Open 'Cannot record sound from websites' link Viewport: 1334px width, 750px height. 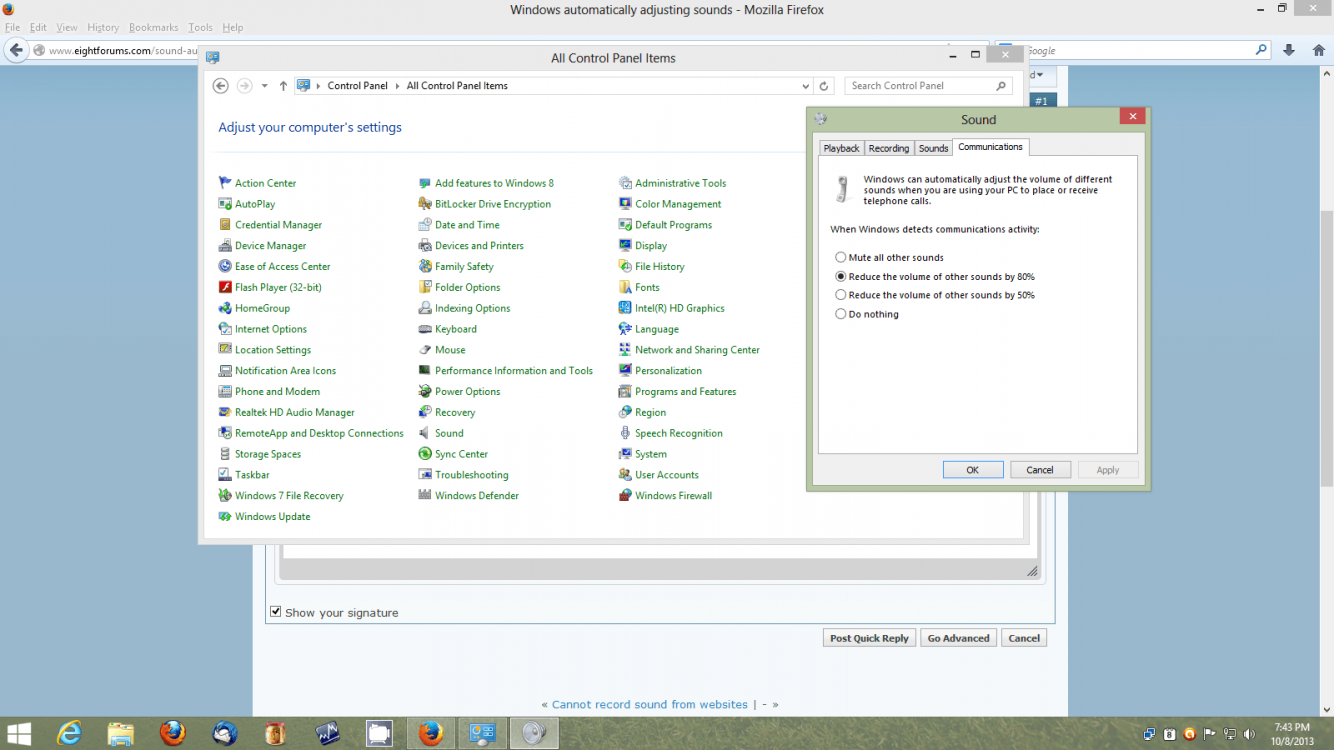coord(650,704)
